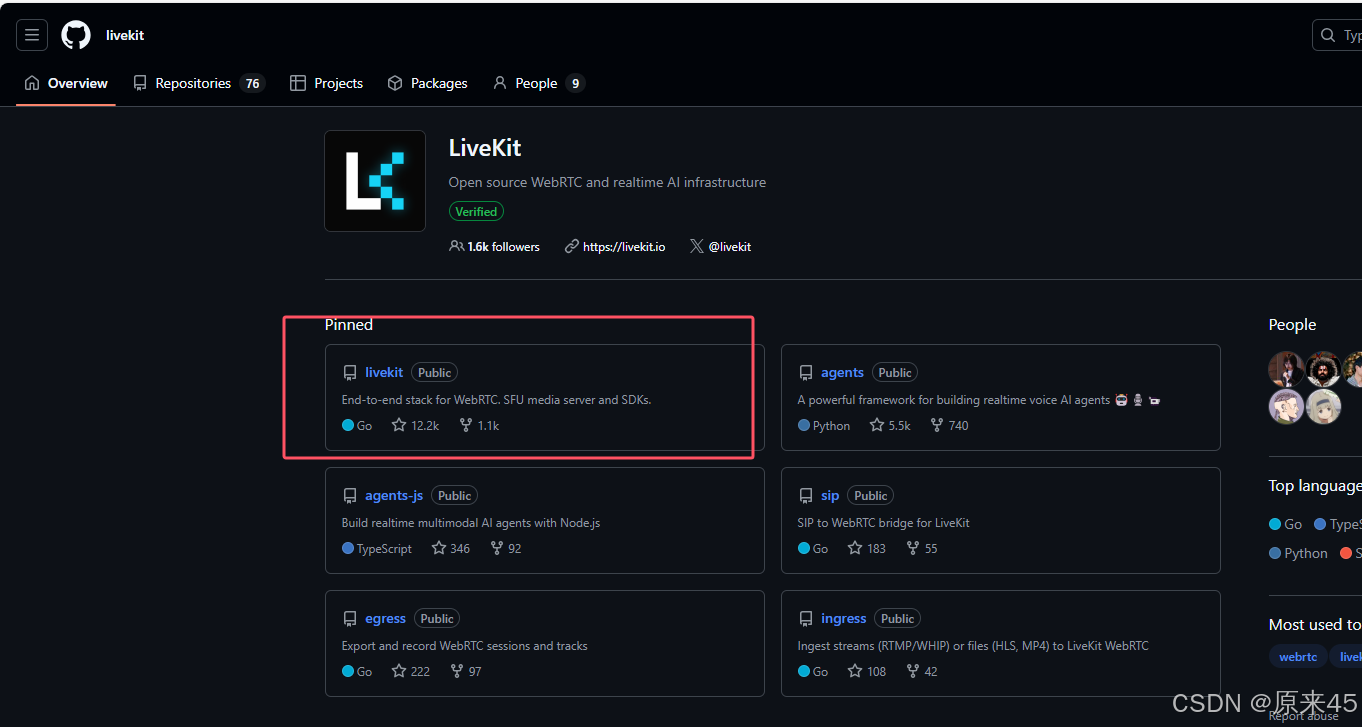Go to the GitHub homepage logo

(76, 35)
